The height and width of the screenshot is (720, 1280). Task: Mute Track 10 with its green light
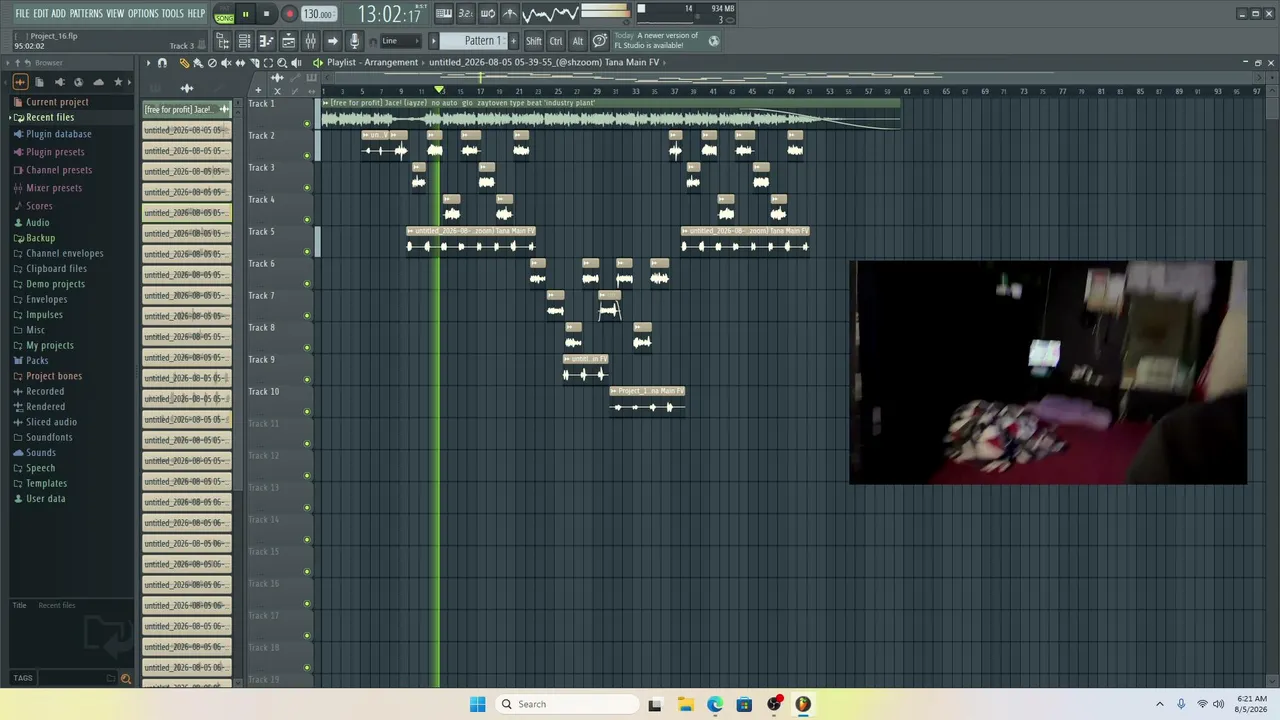307,412
